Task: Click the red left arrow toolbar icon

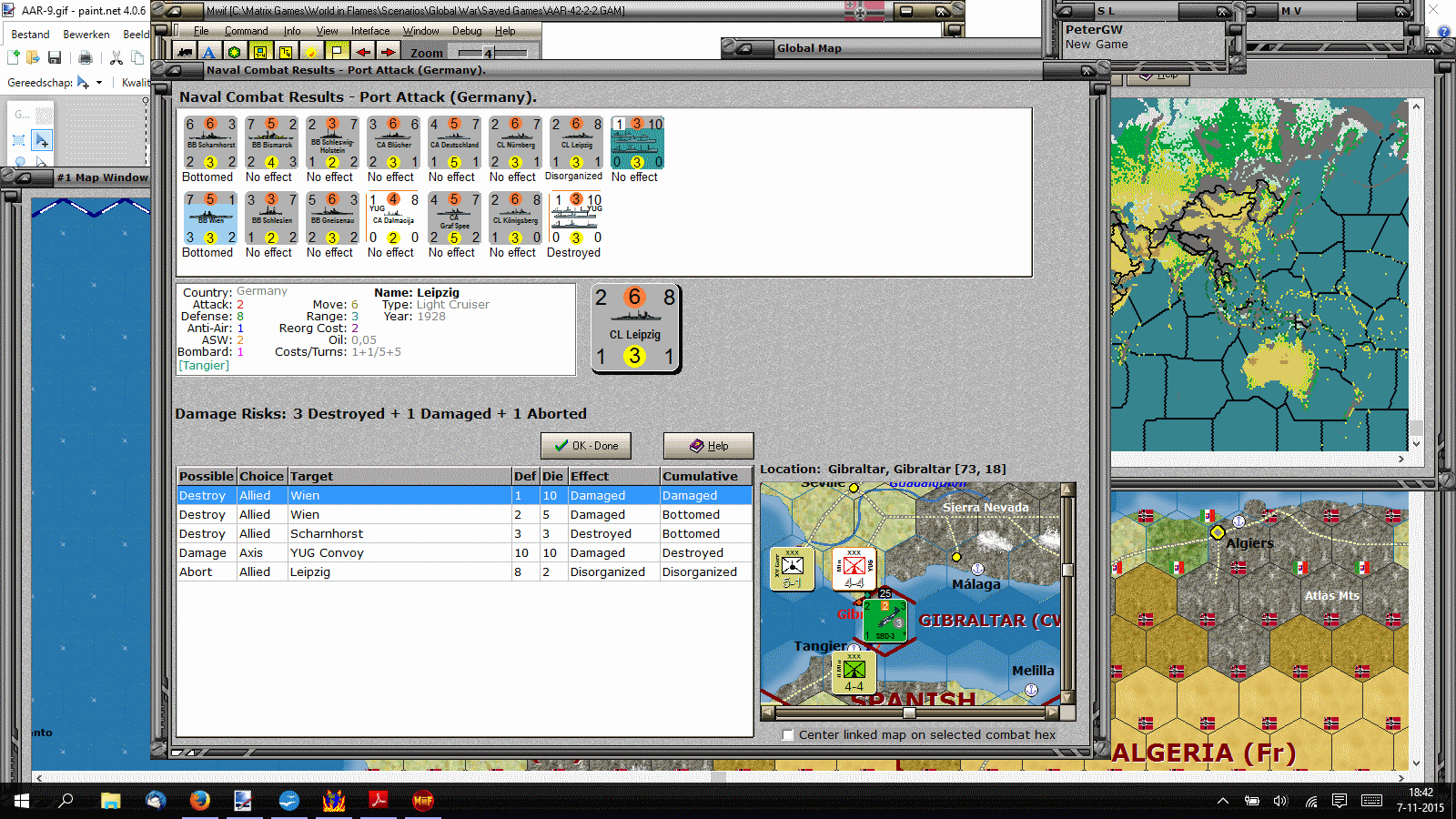Action: pos(363,53)
